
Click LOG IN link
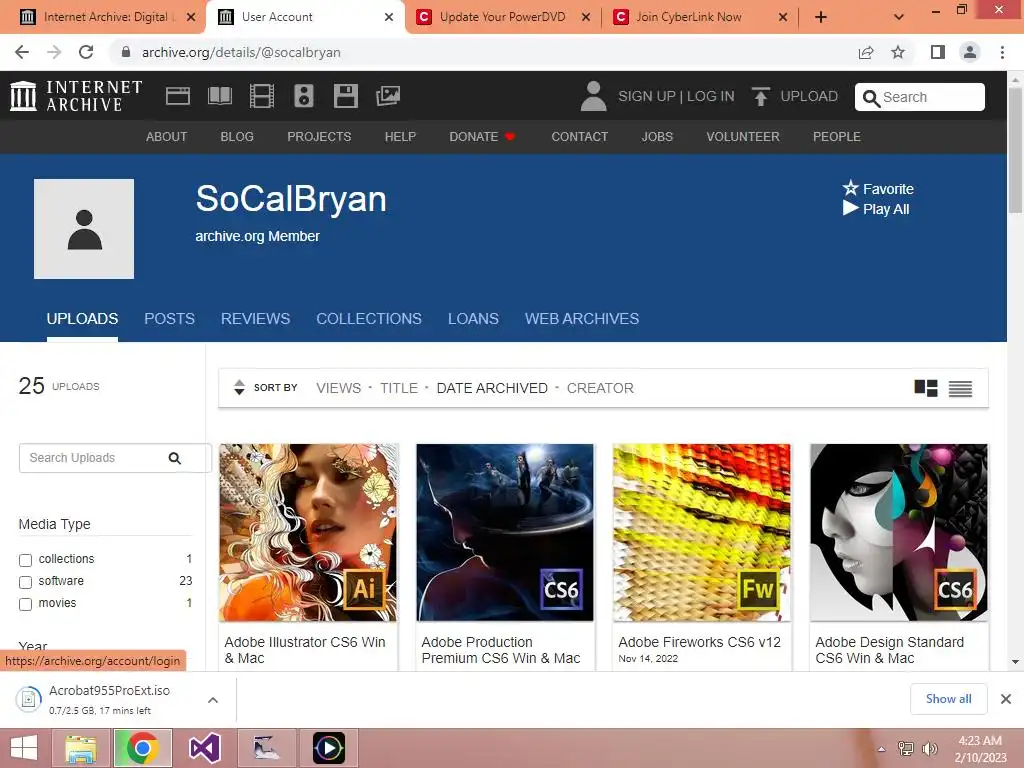click(x=711, y=96)
